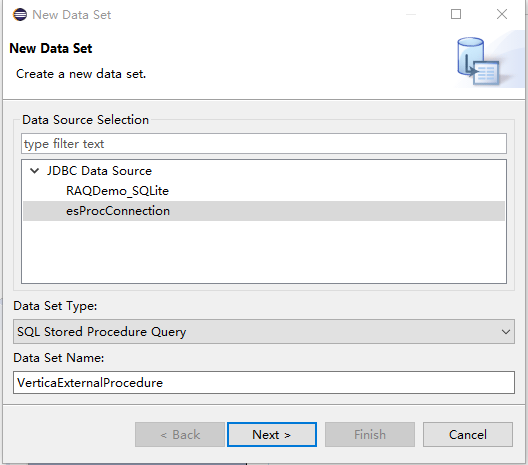Select the JDBC Data Source tree entry
528x465 pixels.
99,171
